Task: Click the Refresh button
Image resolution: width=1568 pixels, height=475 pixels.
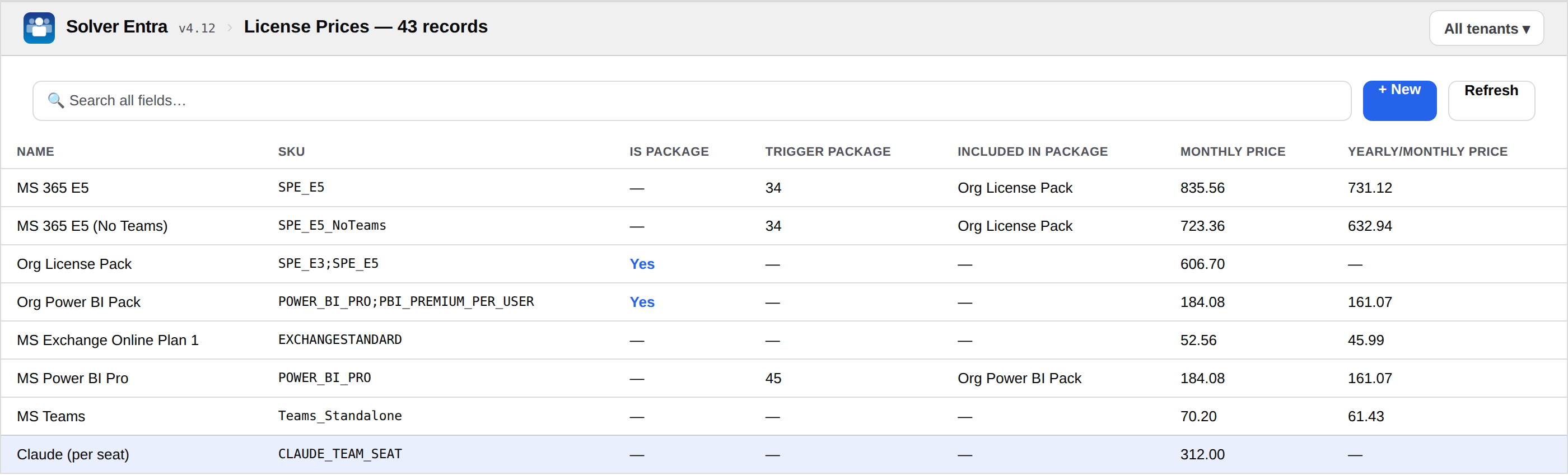Action: point(1491,101)
